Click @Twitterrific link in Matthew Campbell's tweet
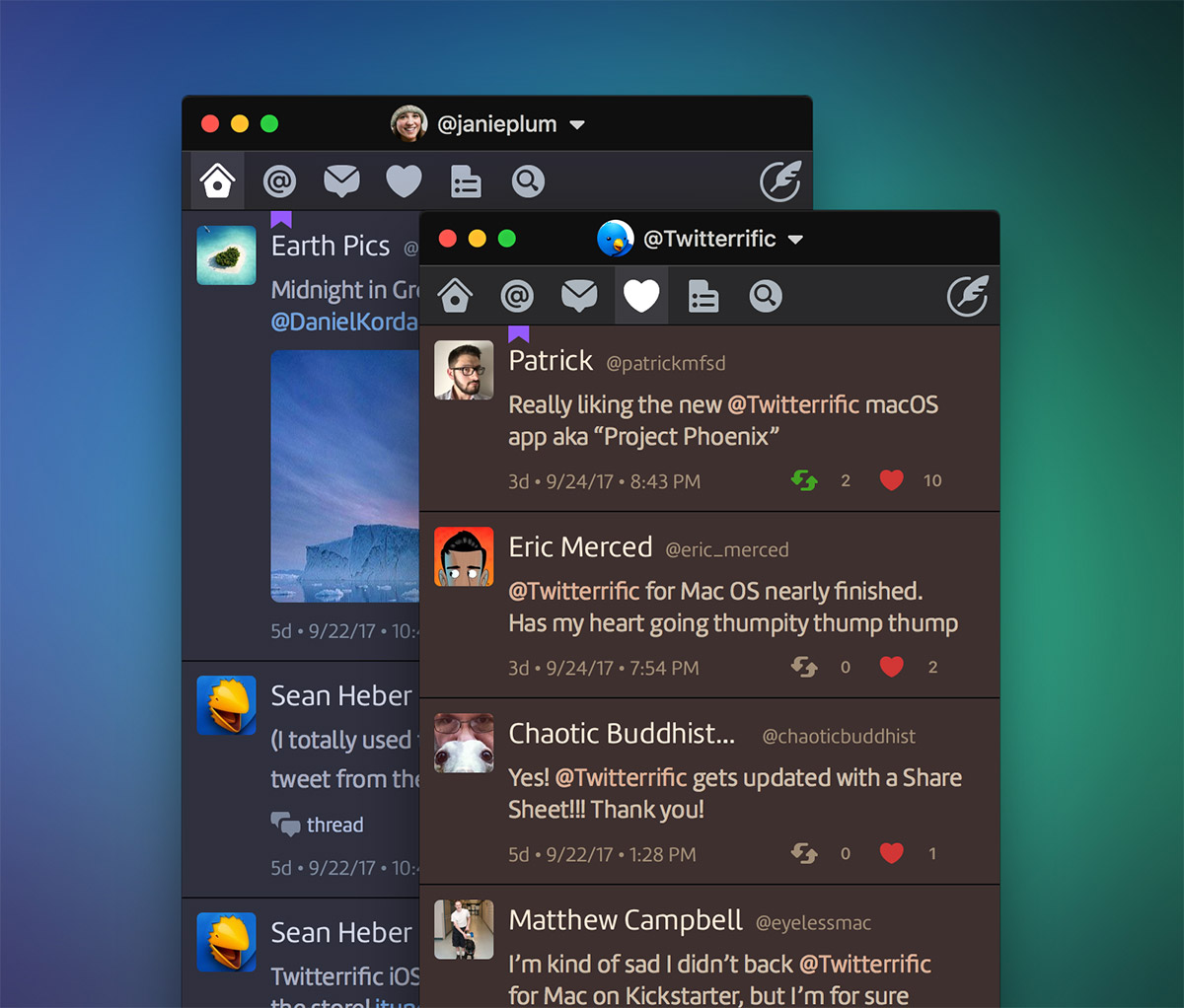Screen dimensions: 1184x1008 point(864,965)
